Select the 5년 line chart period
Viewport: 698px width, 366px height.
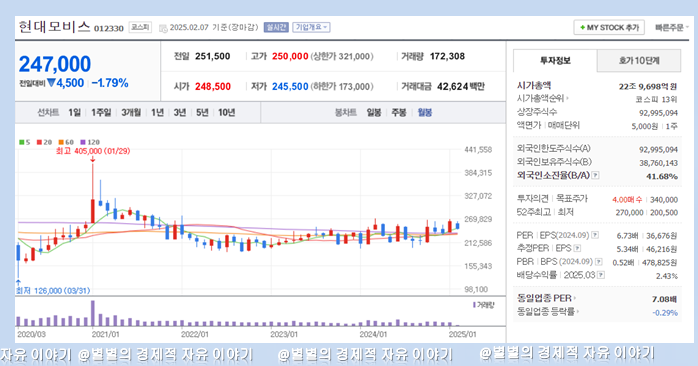click(x=202, y=113)
